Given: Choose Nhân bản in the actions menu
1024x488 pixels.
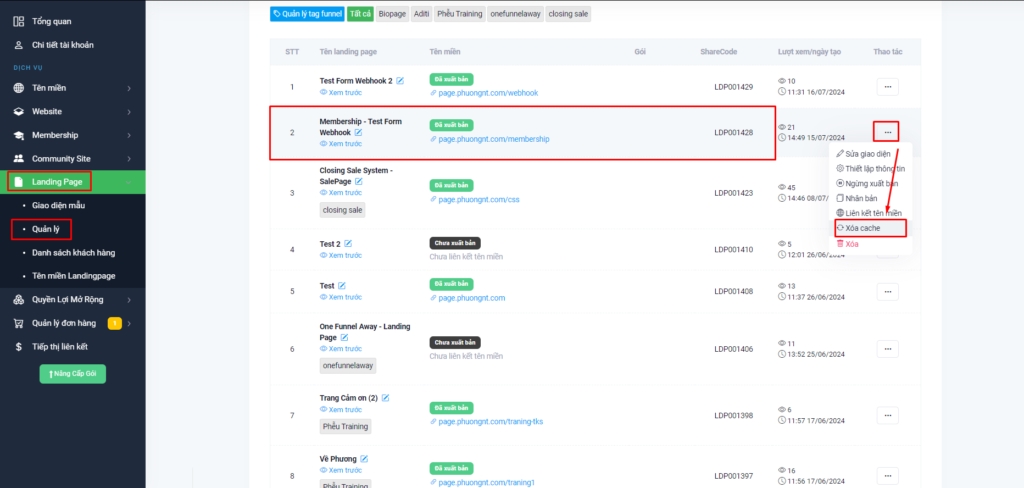Looking at the screenshot, I should (x=861, y=198).
